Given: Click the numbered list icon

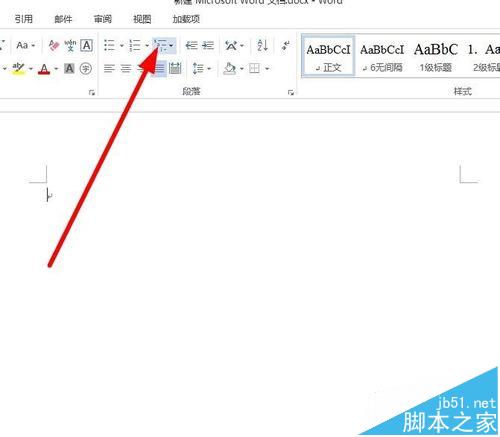Looking at the screenshot, I should [135, 45].
